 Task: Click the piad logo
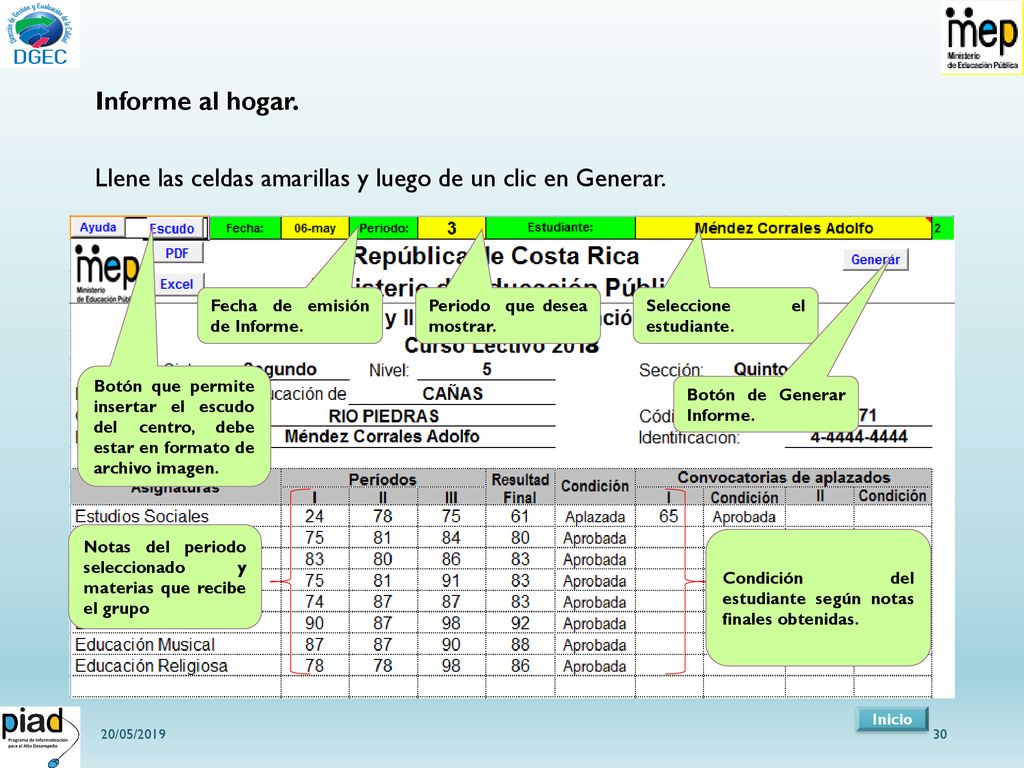(40, 736)
